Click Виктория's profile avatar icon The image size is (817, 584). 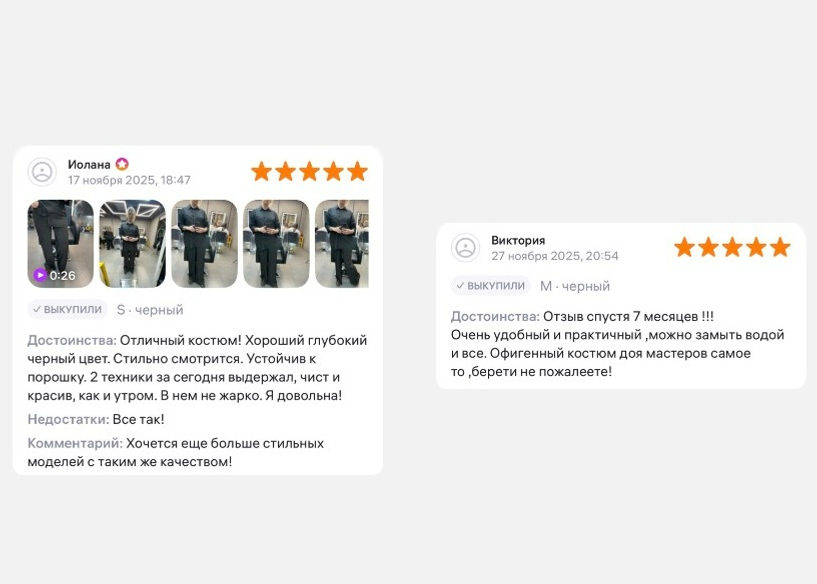point(465,247)
